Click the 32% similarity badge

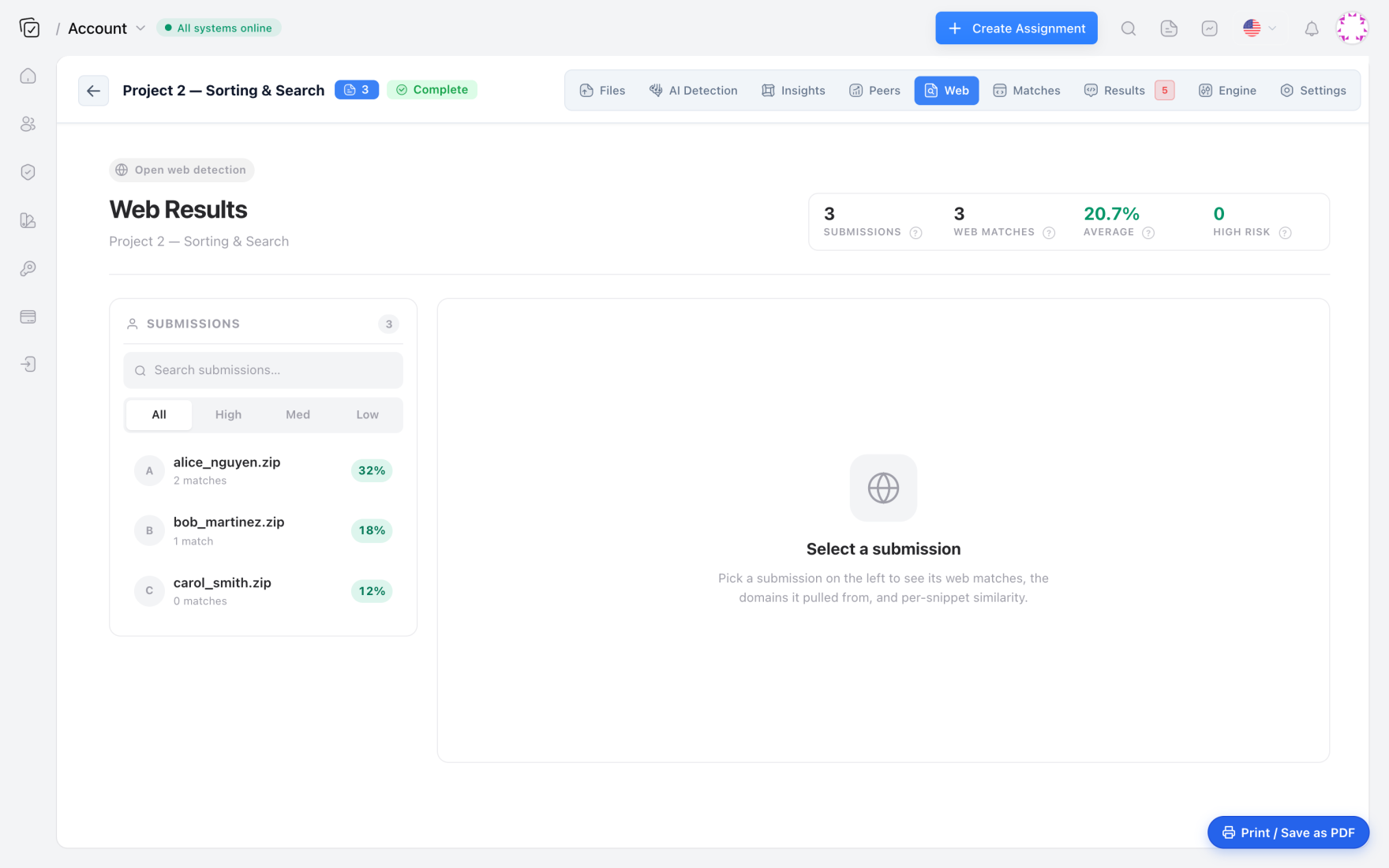coord(372,471)
